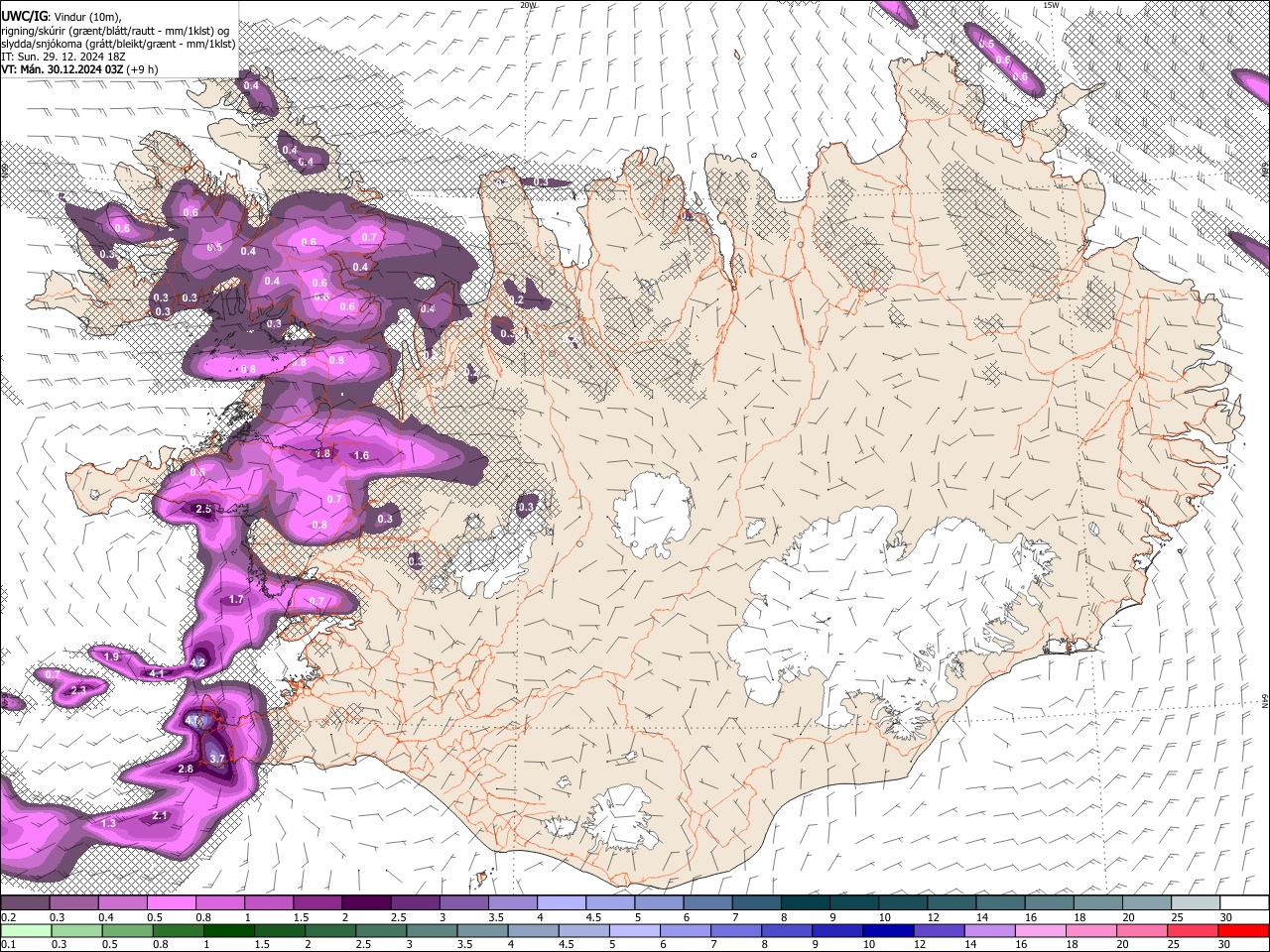Click the '0.1' label on the rain scale
The height and width of the screenshot is (952, 1270).
[7, 944]
